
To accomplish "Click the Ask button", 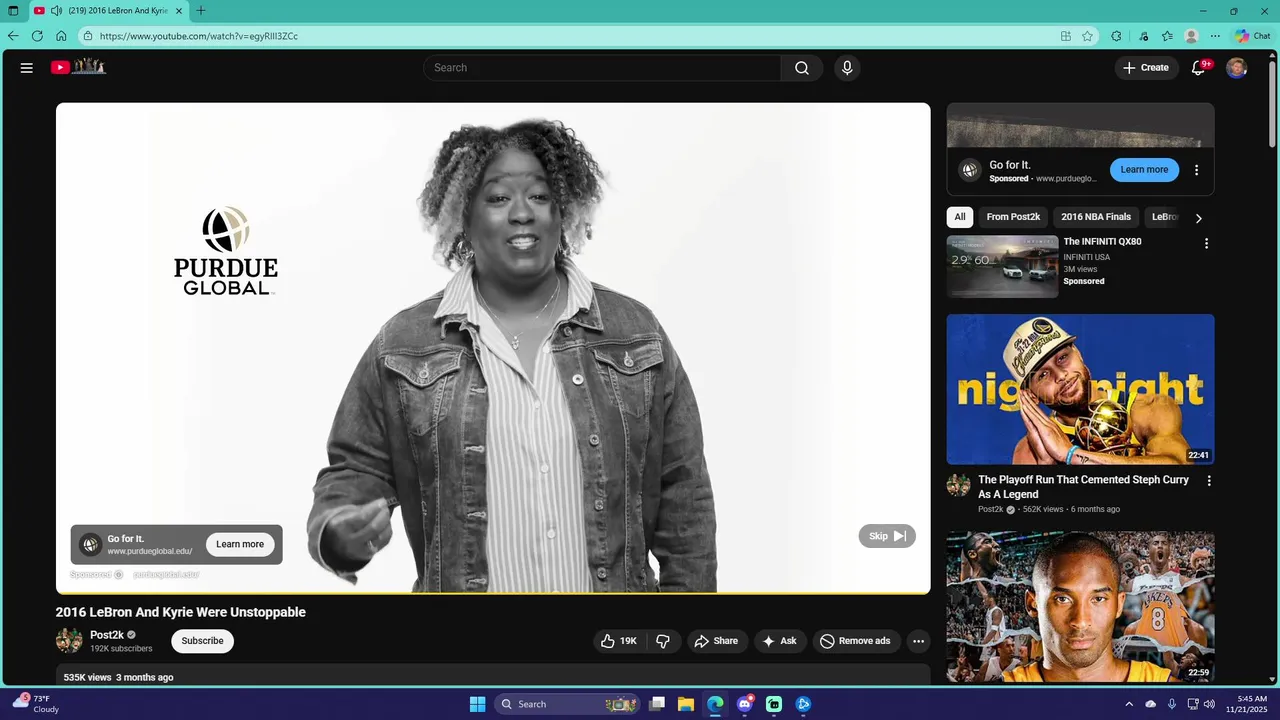I will pyautogui.click(x=779, y=641).
